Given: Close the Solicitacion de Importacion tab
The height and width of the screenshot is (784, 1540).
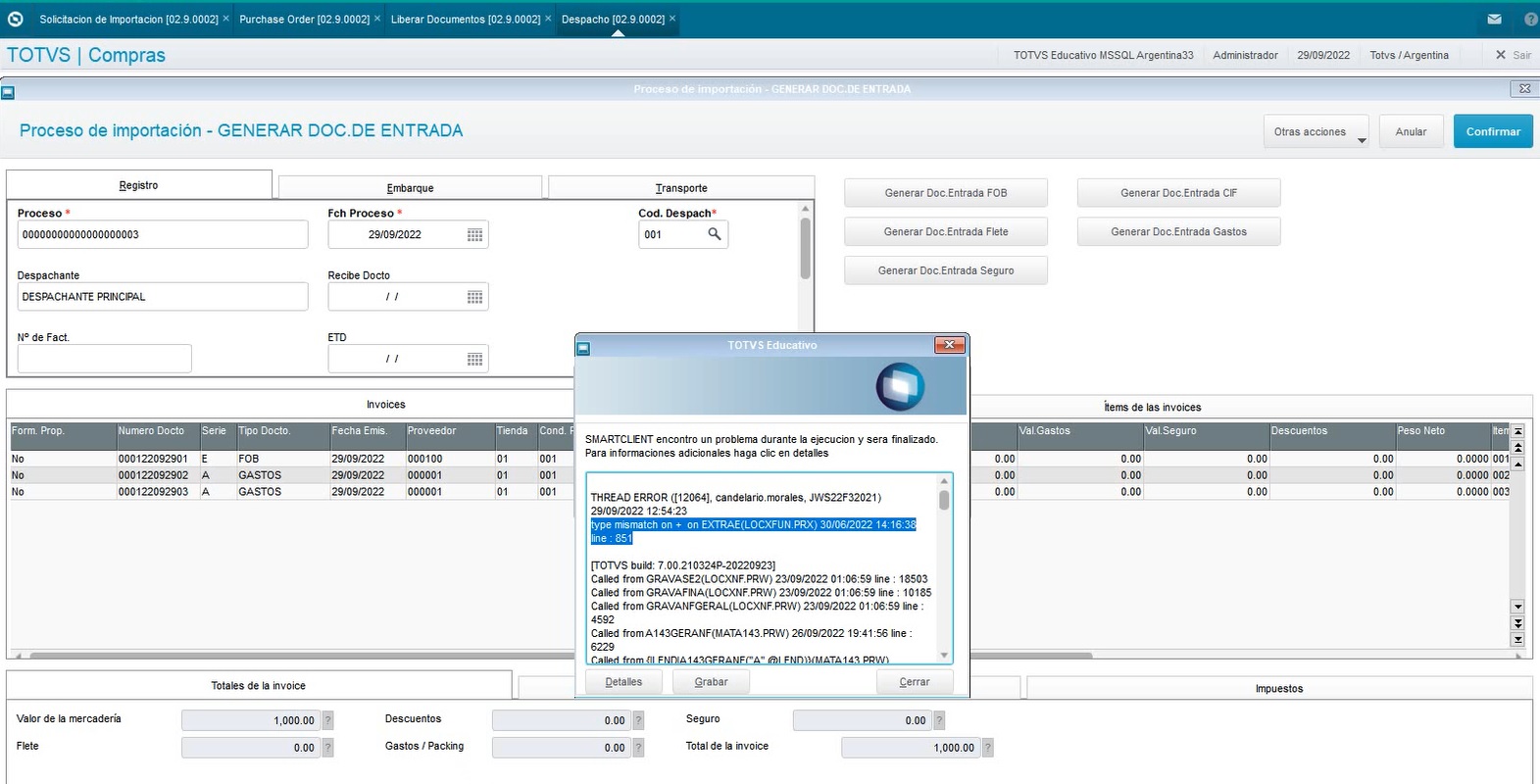Looking at the screenshot, I should pos(226,19).
